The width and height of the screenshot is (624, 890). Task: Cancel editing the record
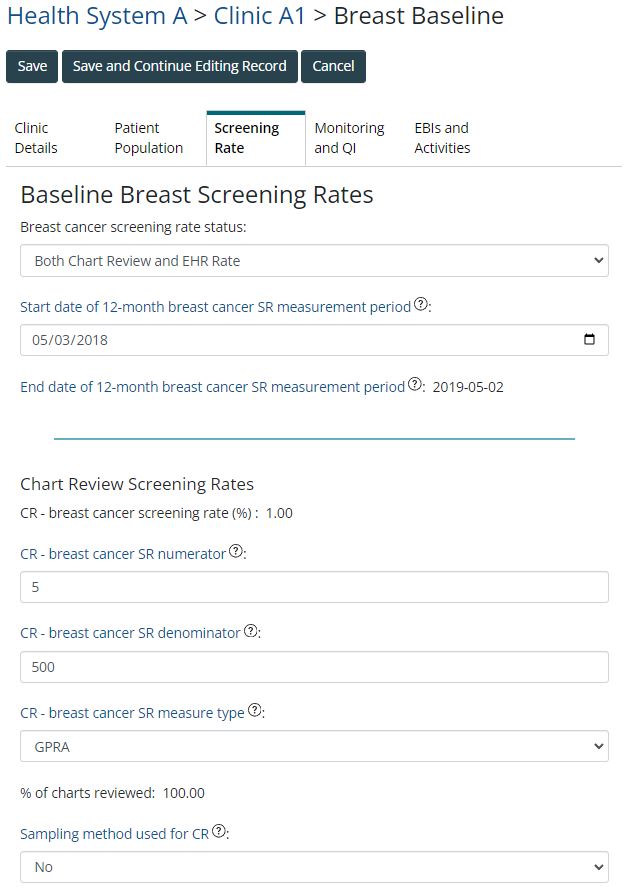tap(333, 66)
